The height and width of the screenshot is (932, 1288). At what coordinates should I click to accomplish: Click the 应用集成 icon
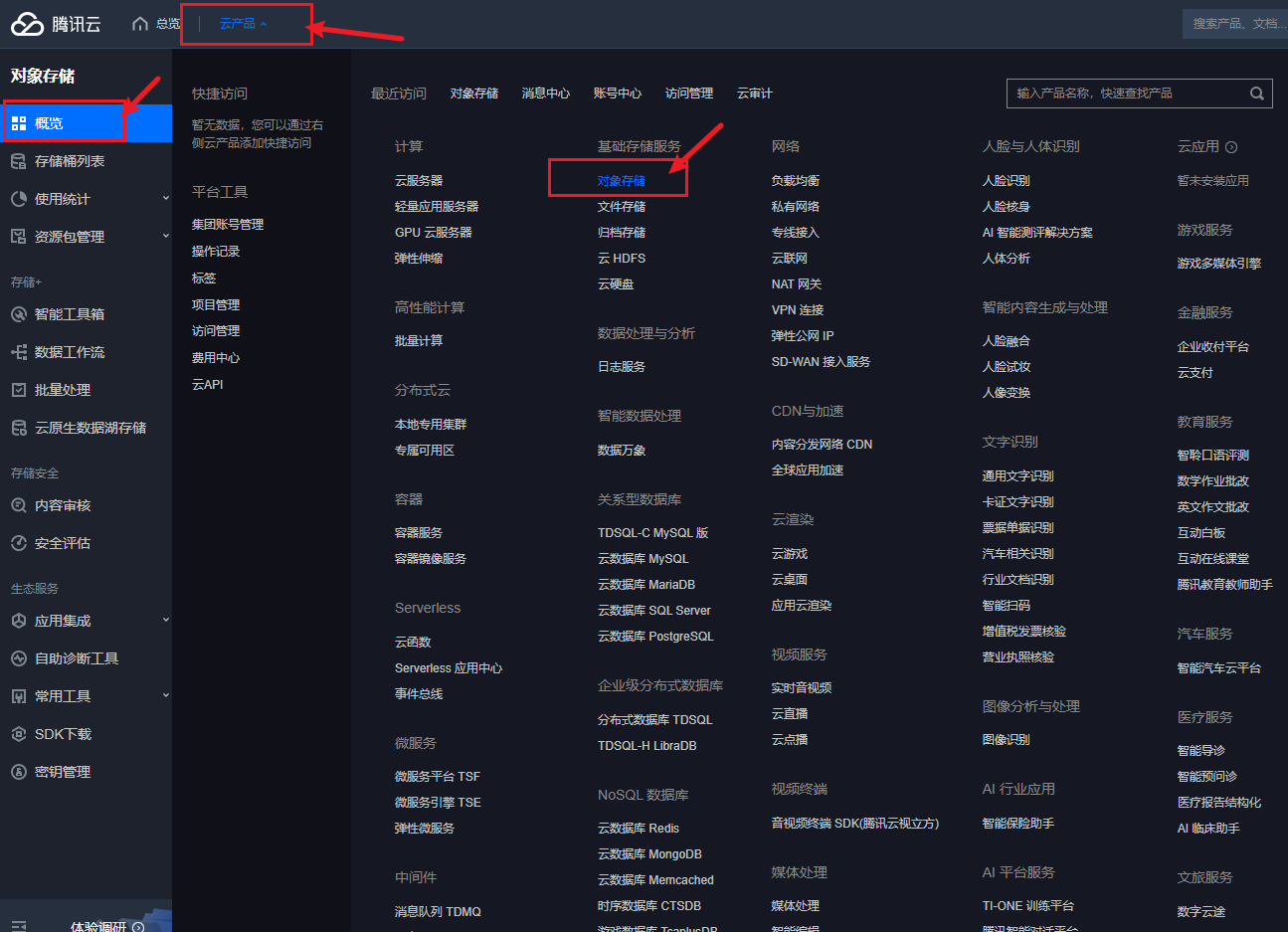[19, 621]
